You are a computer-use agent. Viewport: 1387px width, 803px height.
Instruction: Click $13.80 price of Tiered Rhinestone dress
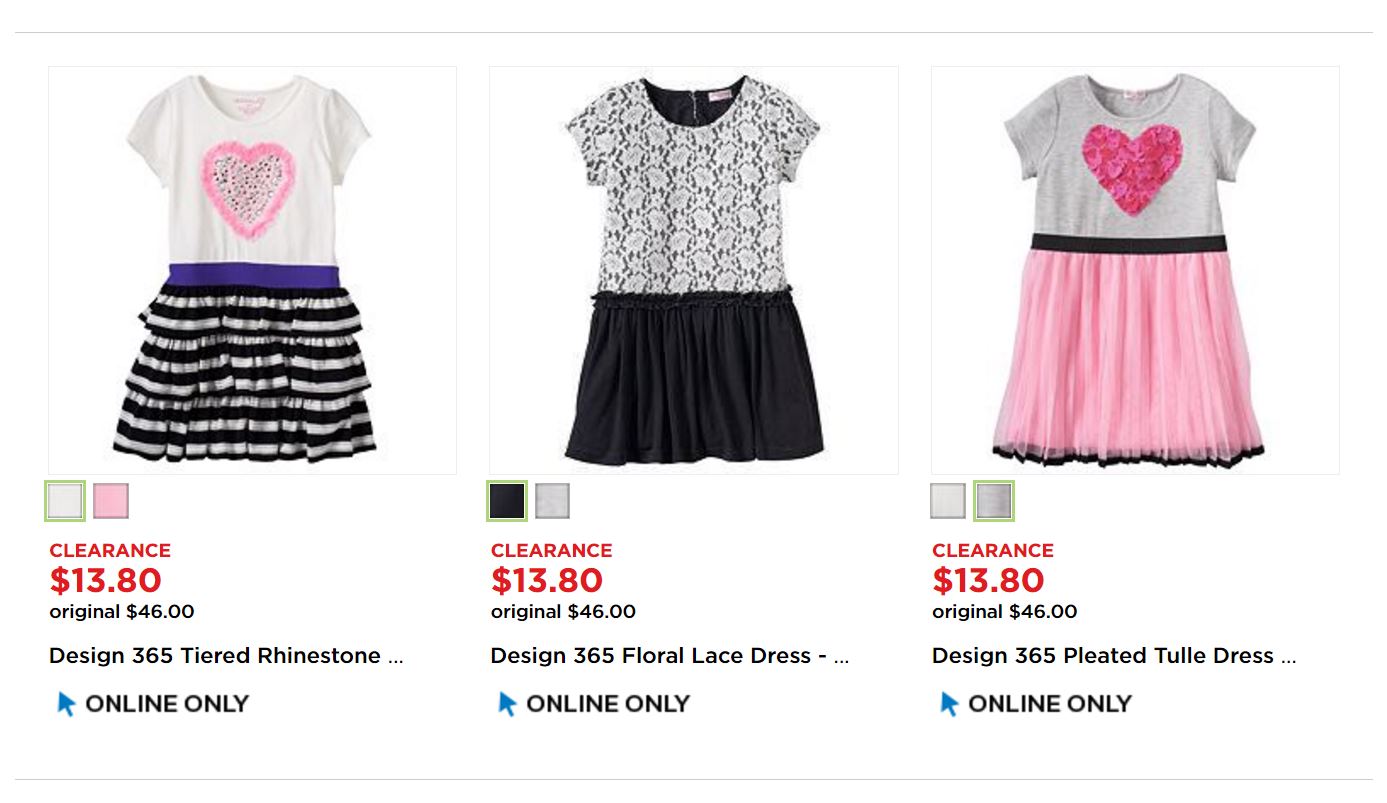coord(105,580)
